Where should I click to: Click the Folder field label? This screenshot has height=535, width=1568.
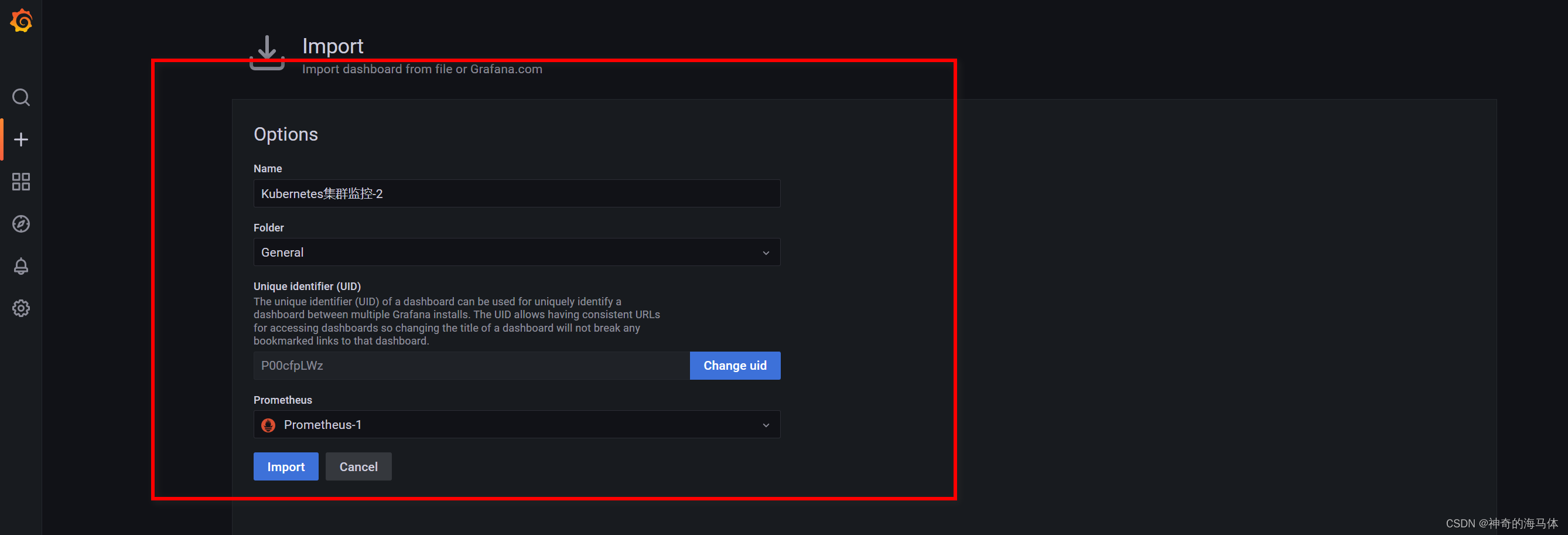[268, 227]
